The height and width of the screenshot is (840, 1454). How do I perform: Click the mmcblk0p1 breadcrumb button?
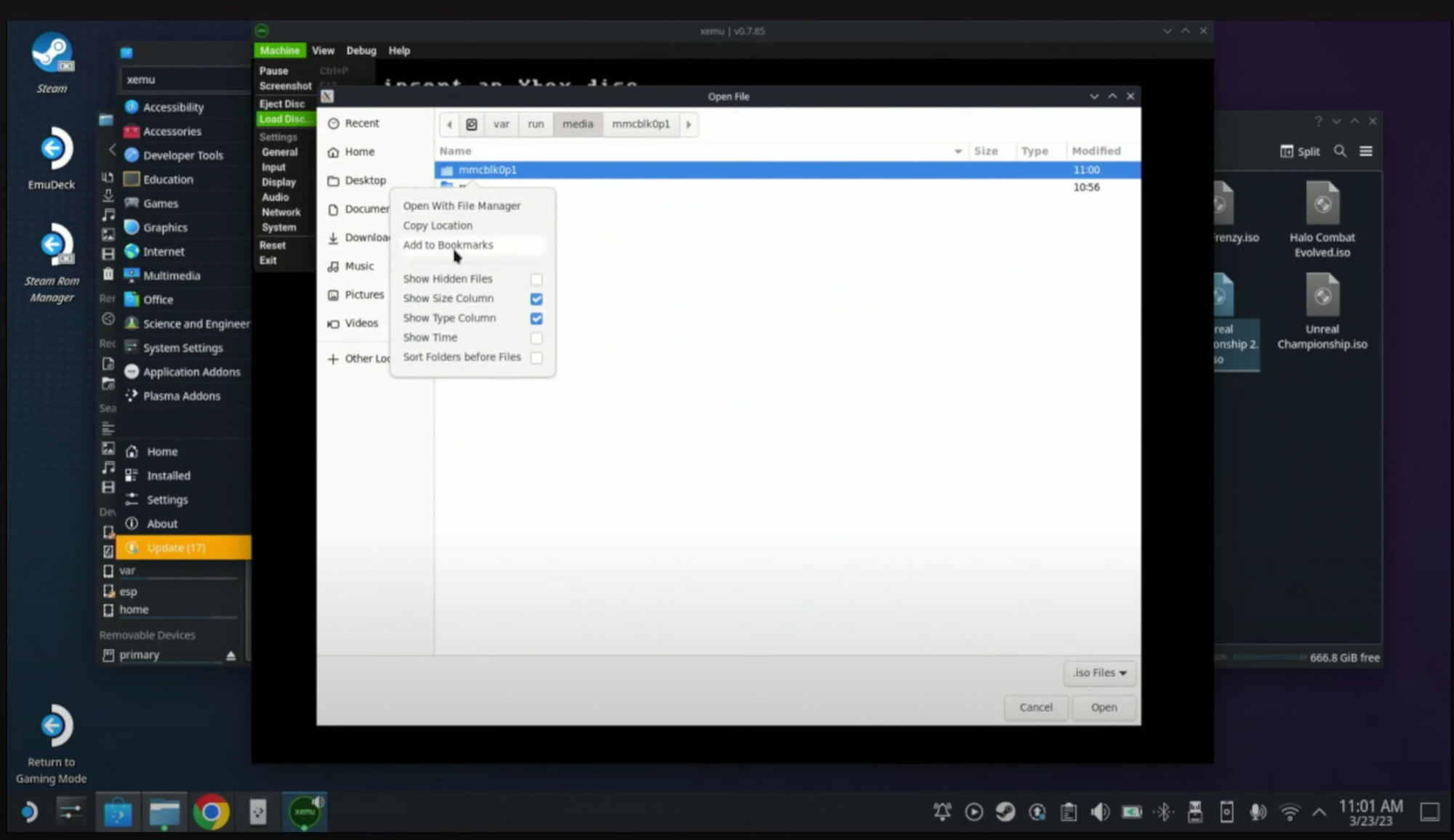point(640,124)
